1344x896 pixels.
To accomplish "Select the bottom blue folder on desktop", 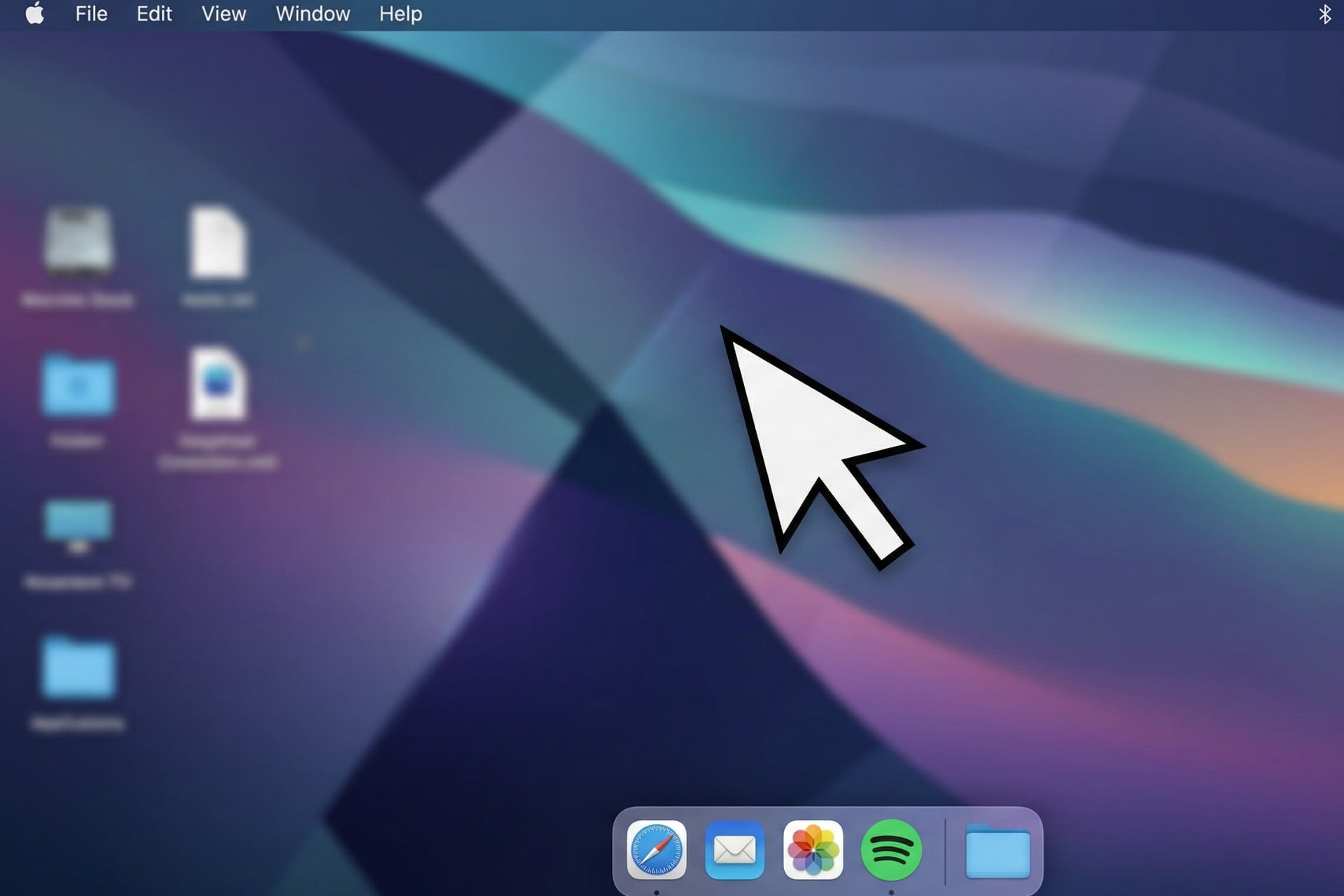I will click(78, 668).
